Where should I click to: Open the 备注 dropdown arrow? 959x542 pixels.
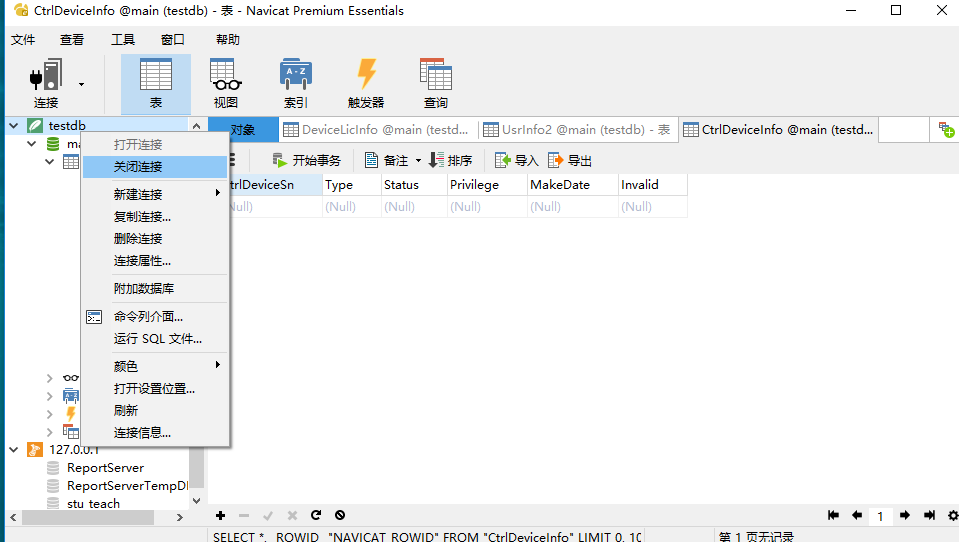tap(418, 161)
